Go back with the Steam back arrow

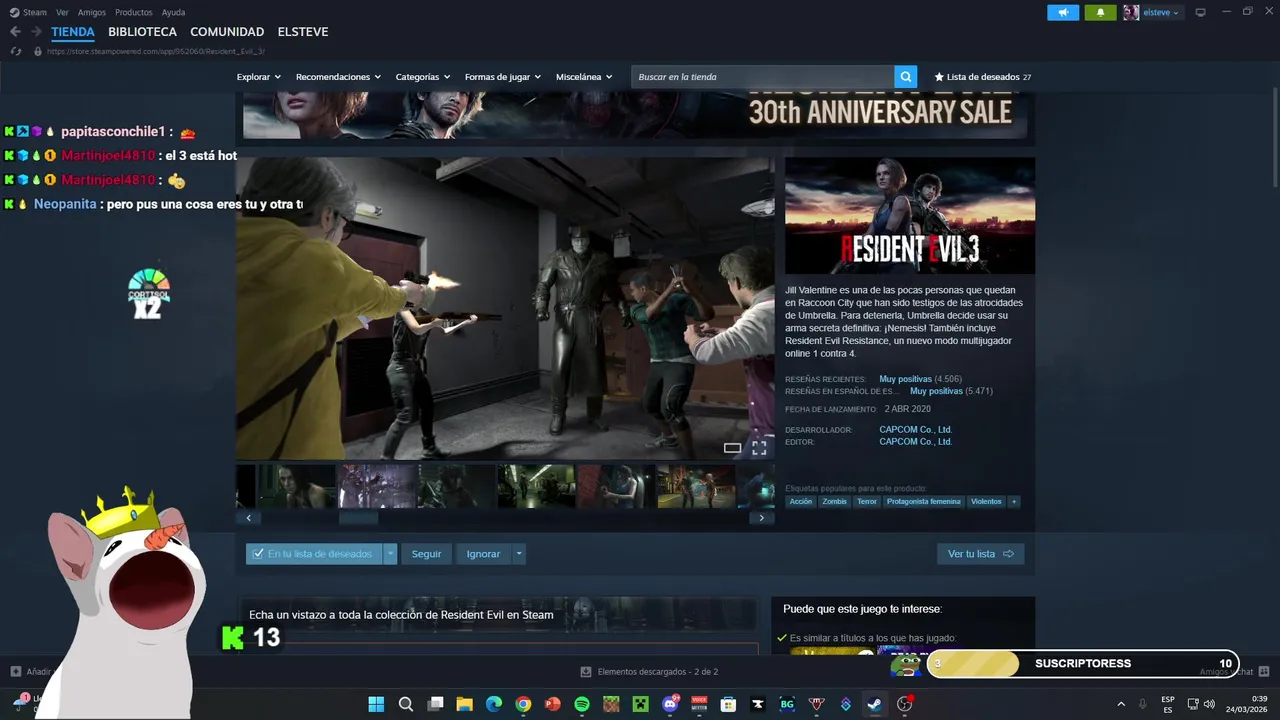pyautogui.click(x=15, y=32)
